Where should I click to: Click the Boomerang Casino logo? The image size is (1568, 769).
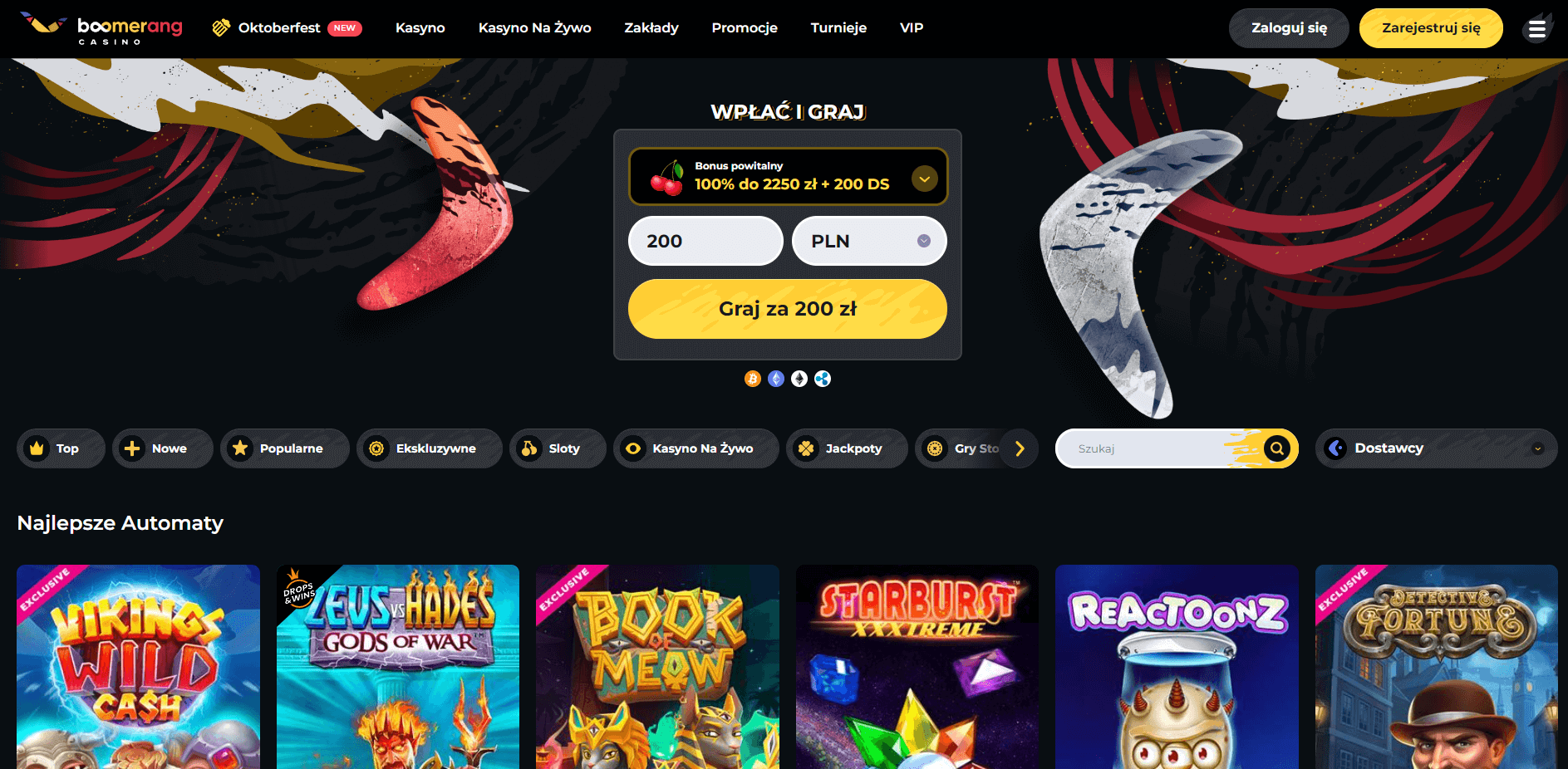point(101,28)
